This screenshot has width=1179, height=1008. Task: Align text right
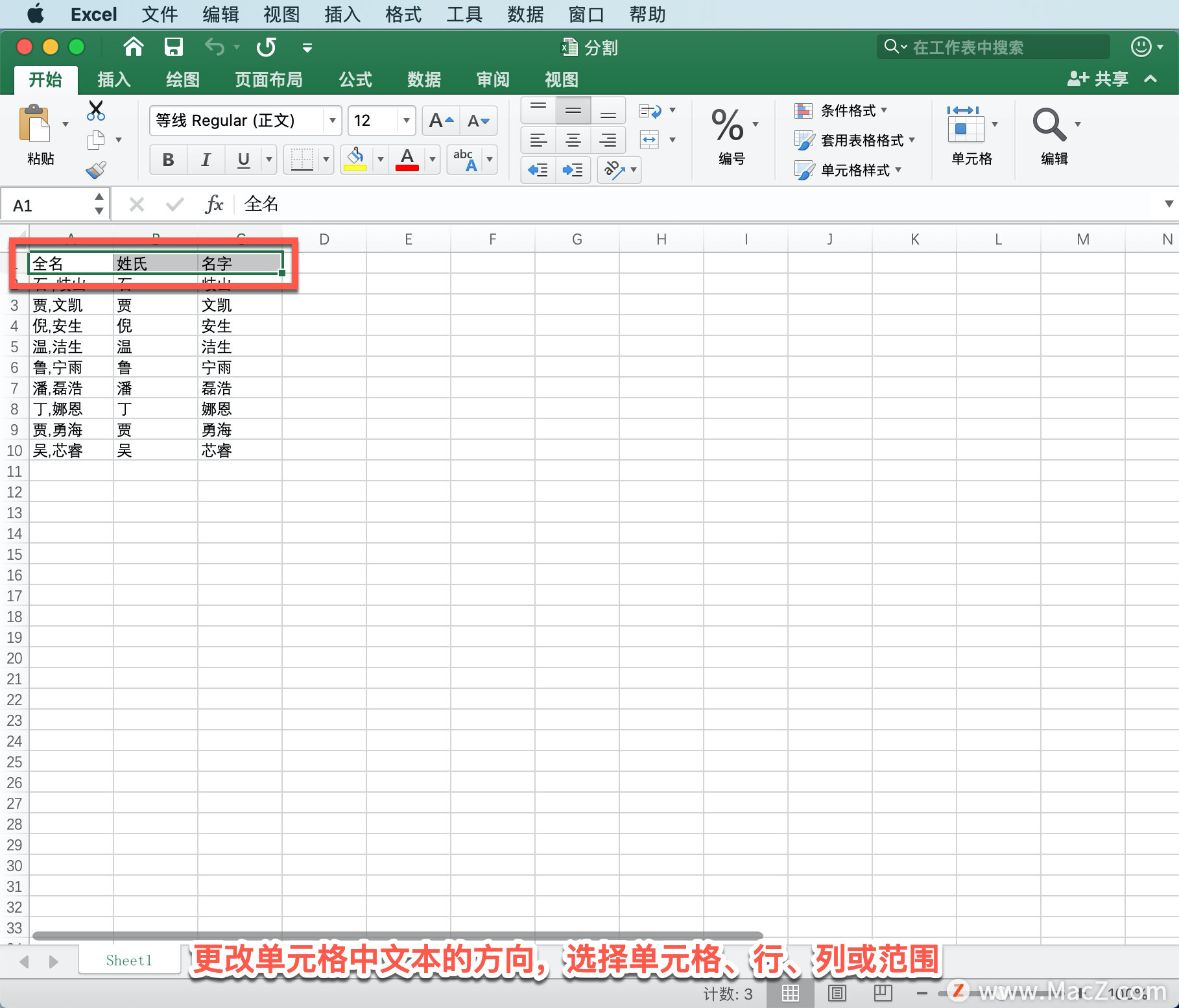pyautogui.click(x=608, y=139)
